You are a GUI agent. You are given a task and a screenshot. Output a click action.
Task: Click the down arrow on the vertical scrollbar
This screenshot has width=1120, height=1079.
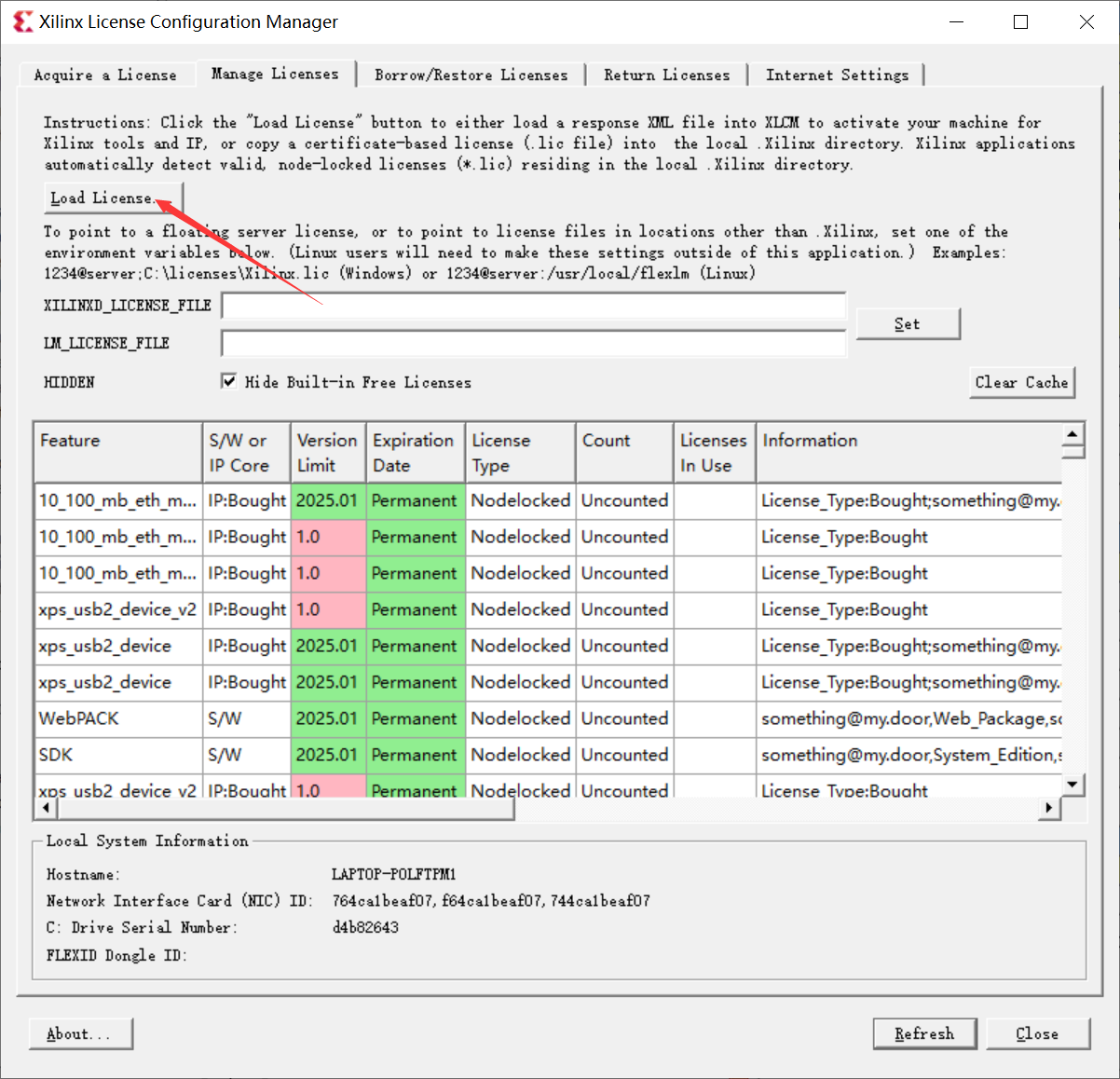point(1073,785)
